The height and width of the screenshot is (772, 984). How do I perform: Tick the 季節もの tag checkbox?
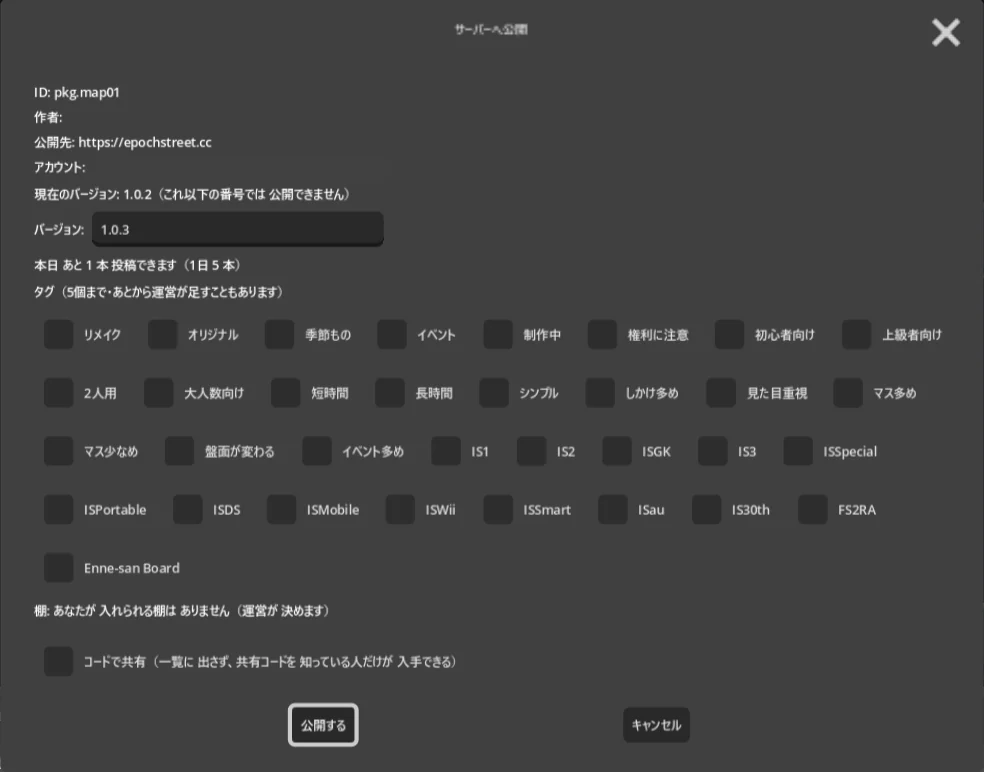[x=279, y=335]
